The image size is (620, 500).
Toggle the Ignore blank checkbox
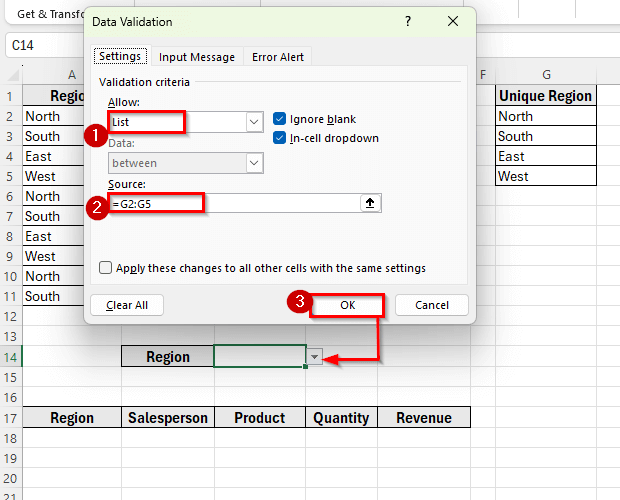(x=279, y=119)
